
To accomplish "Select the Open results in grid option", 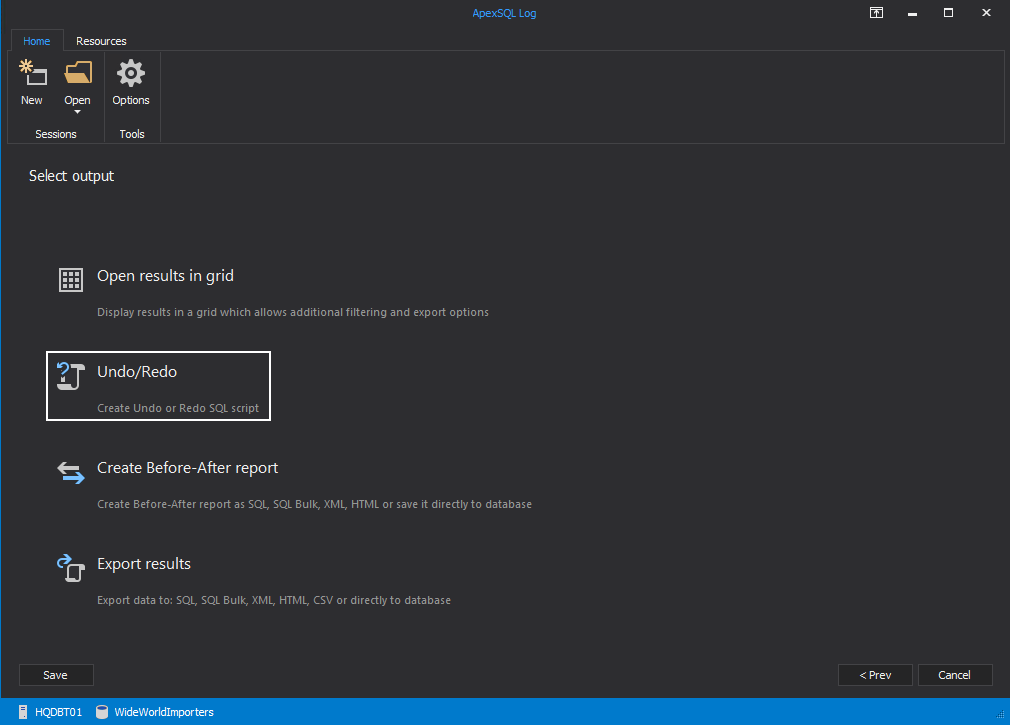I will 165,276.
